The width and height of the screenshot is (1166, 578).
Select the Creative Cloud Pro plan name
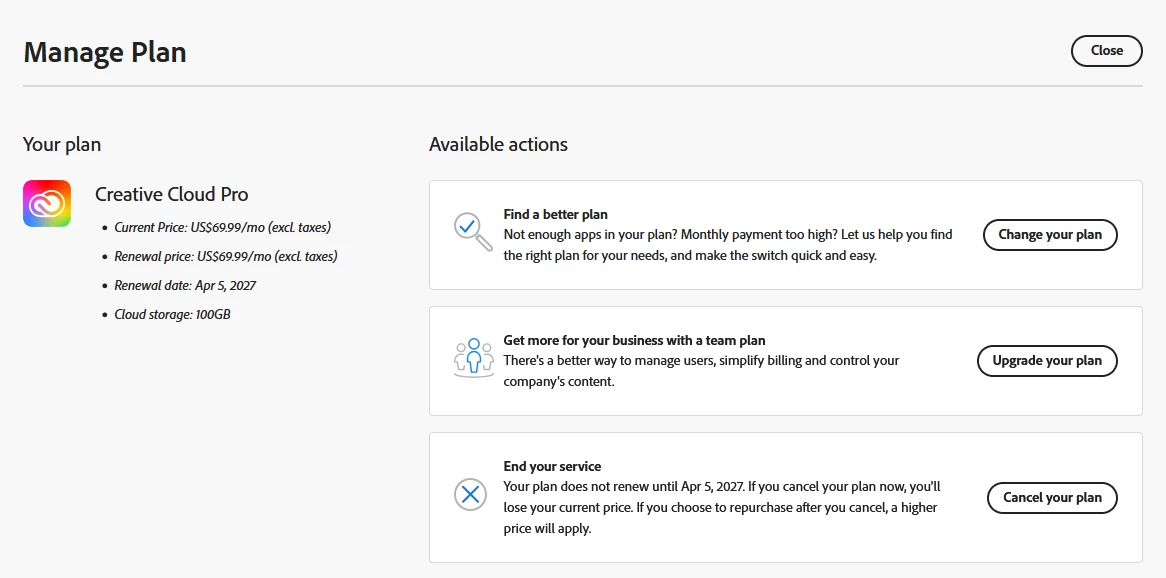pos(172,194)
